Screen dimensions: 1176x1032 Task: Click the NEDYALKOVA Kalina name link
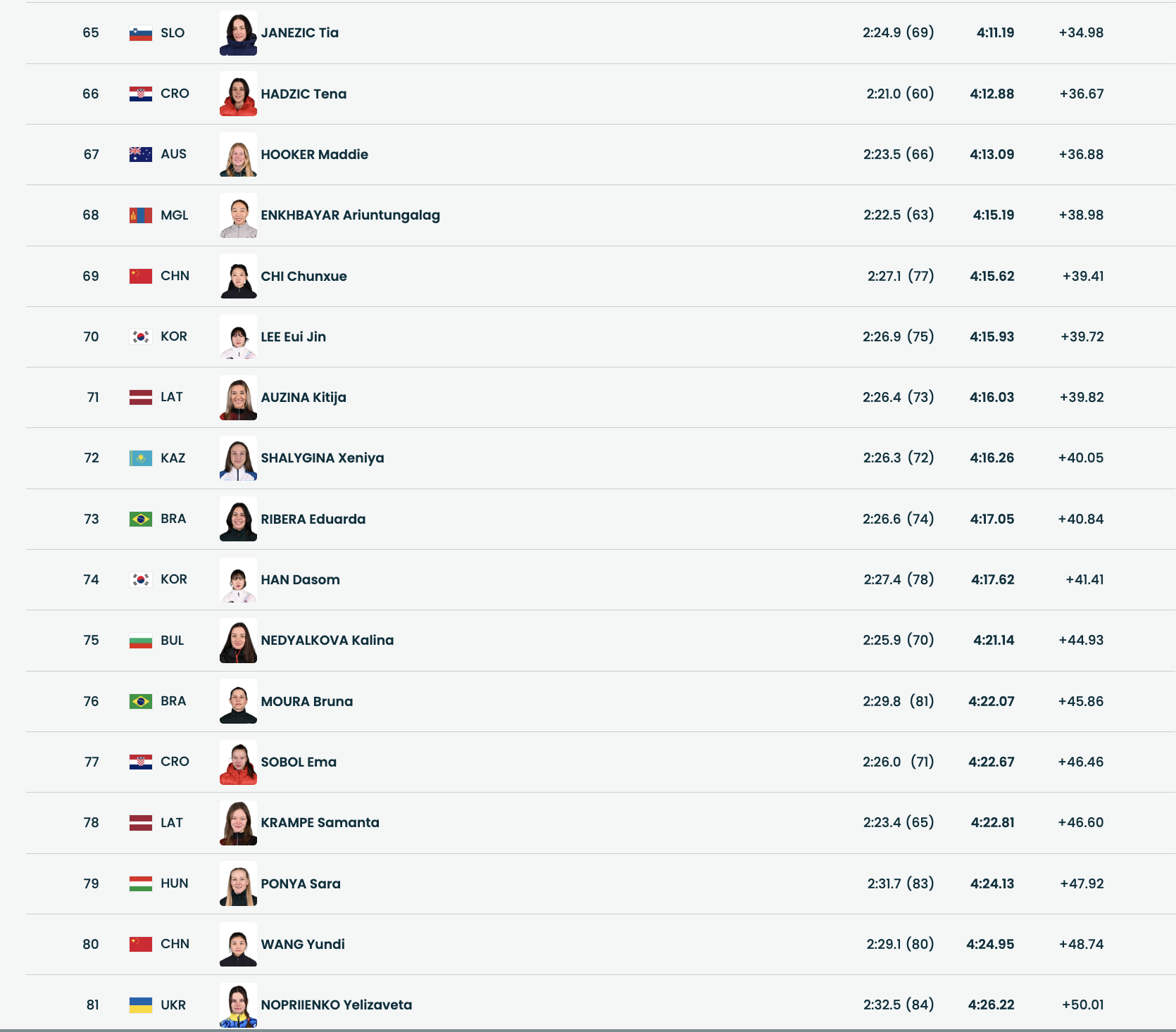click(x=327, y=641)
